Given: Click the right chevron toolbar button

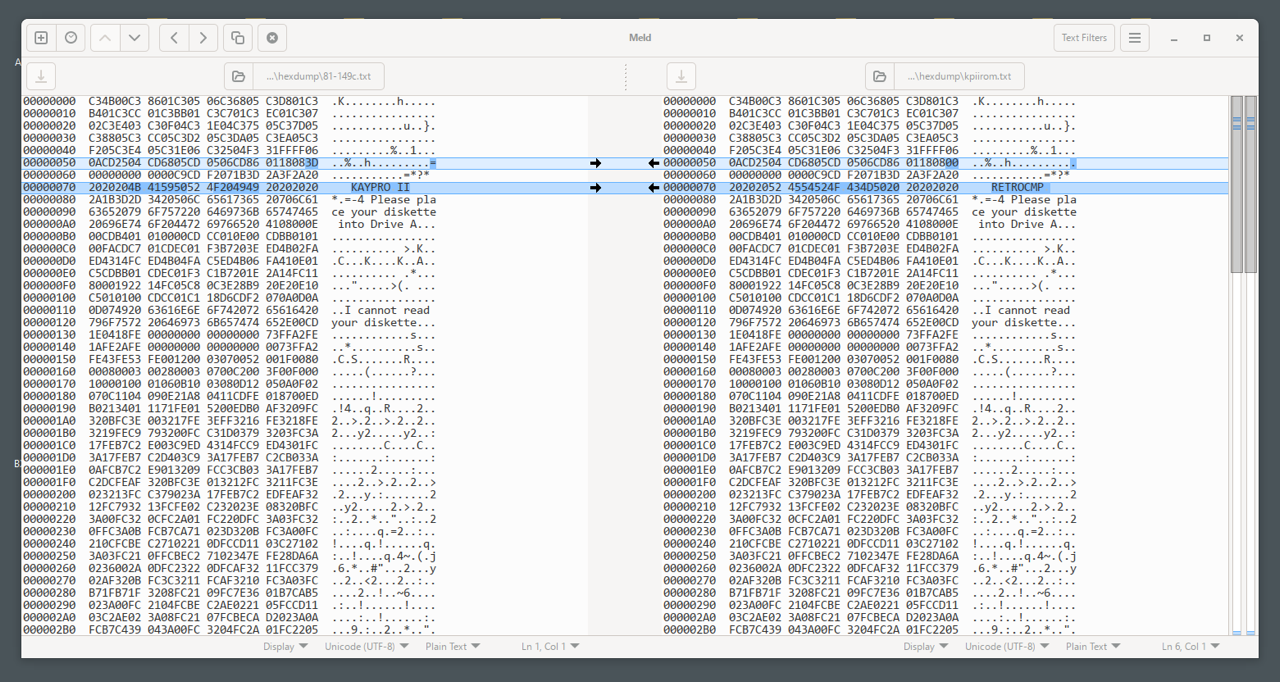Looking at the screenshot, I should pyautogui.click(x=203, y=38).
